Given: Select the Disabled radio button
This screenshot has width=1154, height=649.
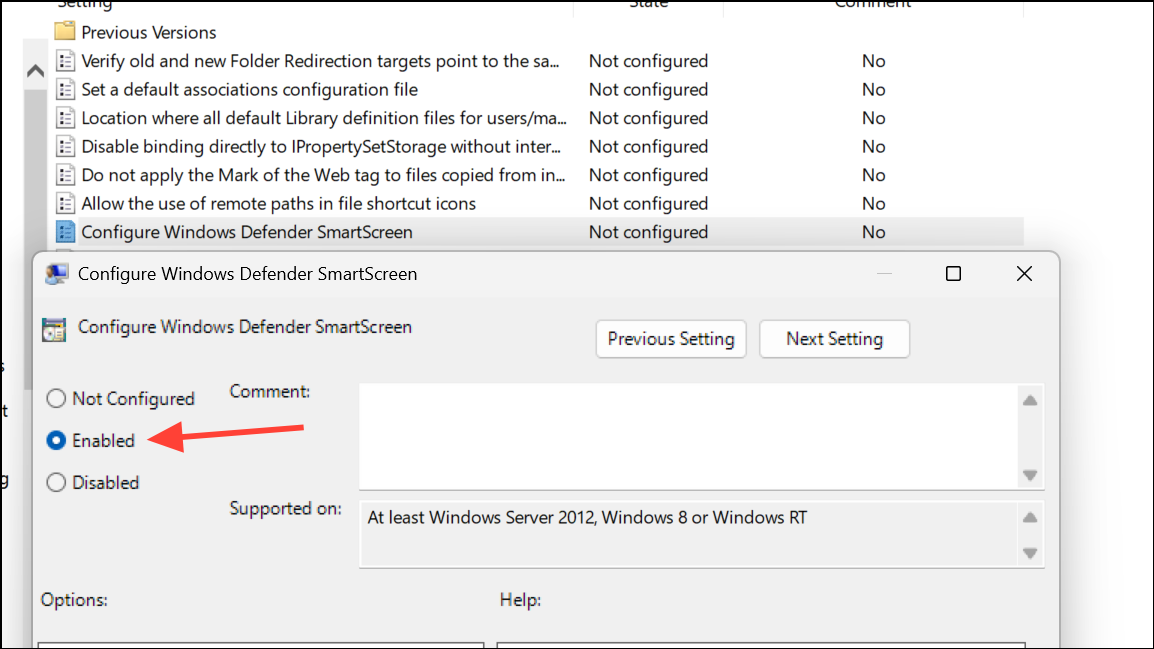Looking at the screenshot, I should coord(56,482).
